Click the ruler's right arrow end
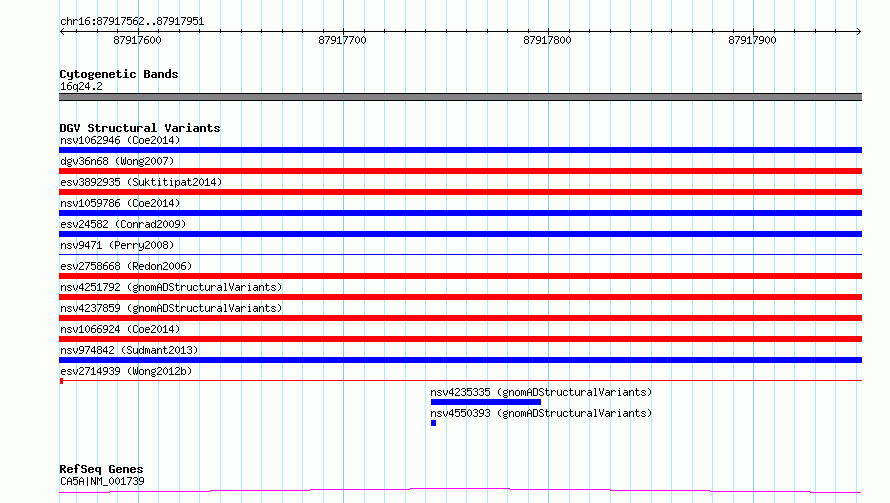The height and width of the screenshot is (503, 890). pyautogui.click(x=859, y=31)
